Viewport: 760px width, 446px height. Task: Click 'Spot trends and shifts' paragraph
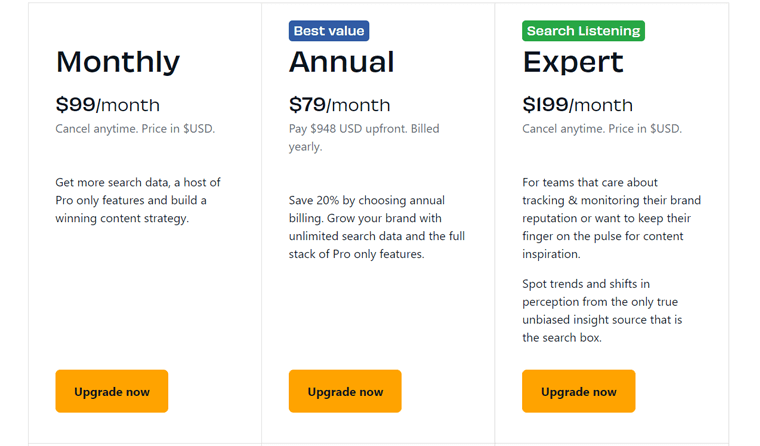point(602,311)
